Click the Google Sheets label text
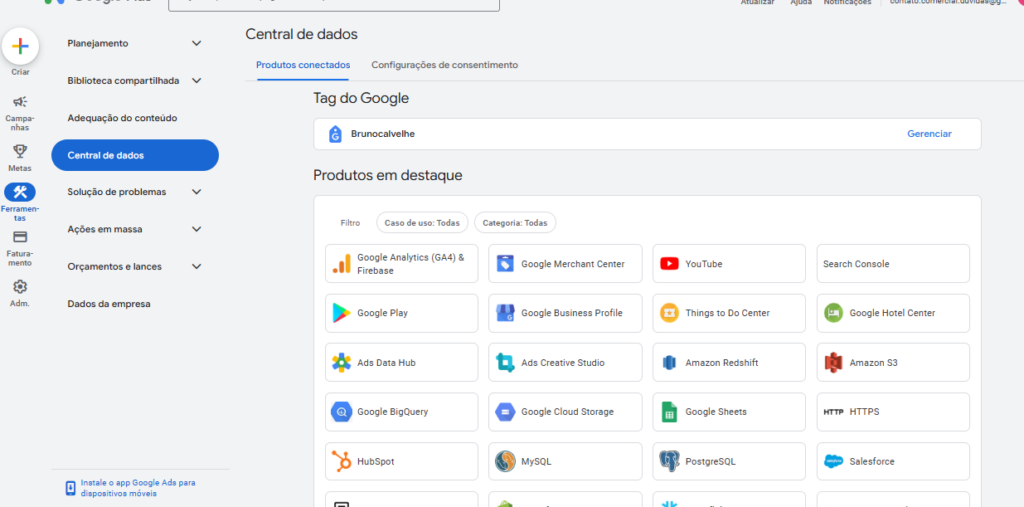Image resolution: width=1024 pixels, height=507 pixels. (x=716, y=412)
